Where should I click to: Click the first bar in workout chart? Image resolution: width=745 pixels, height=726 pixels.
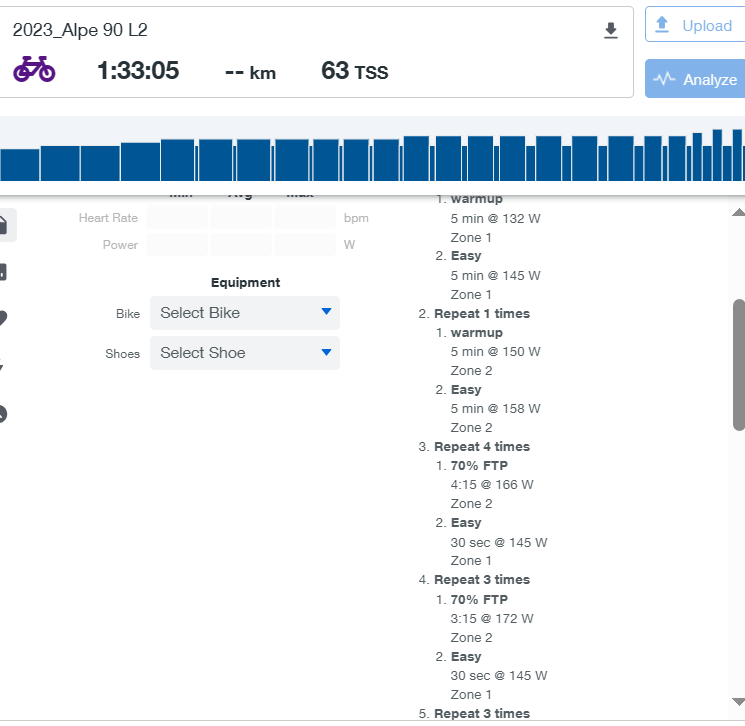19,165
